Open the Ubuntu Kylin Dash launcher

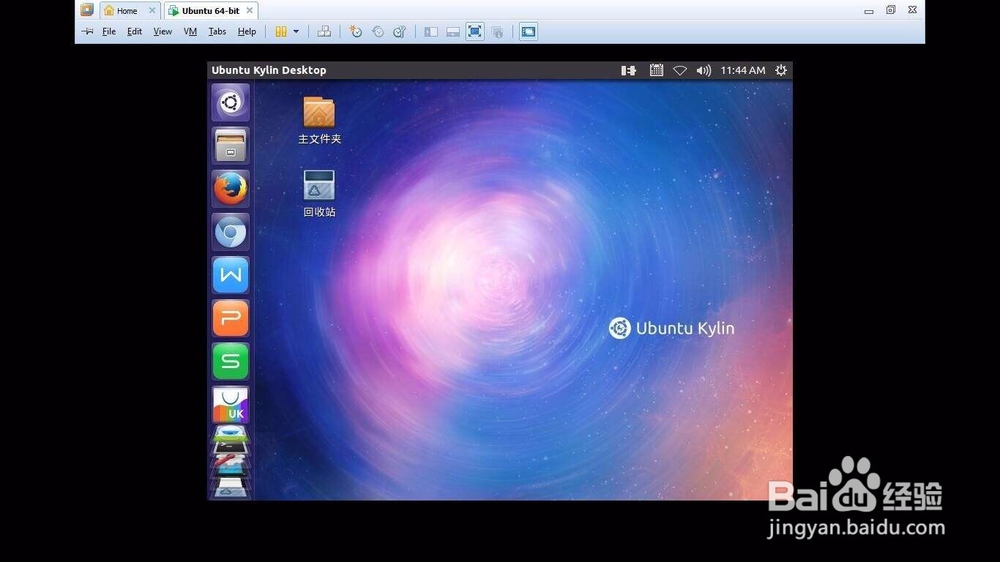tap(230, 102)
